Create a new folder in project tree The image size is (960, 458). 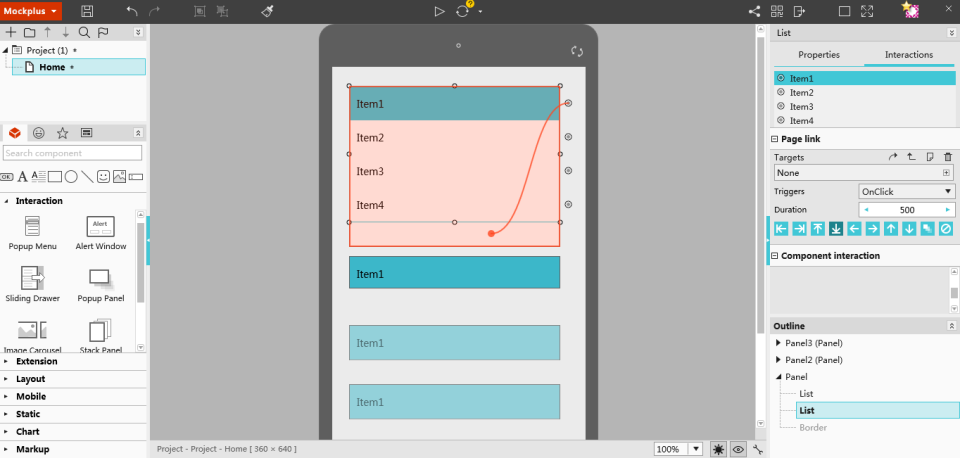29,32
